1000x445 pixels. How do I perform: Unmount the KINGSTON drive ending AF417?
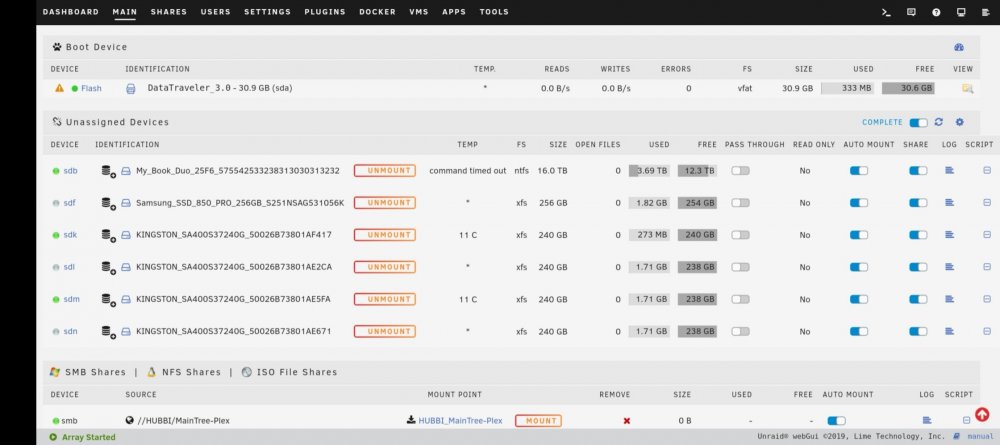pyautogui.click(x=385, y=235)
